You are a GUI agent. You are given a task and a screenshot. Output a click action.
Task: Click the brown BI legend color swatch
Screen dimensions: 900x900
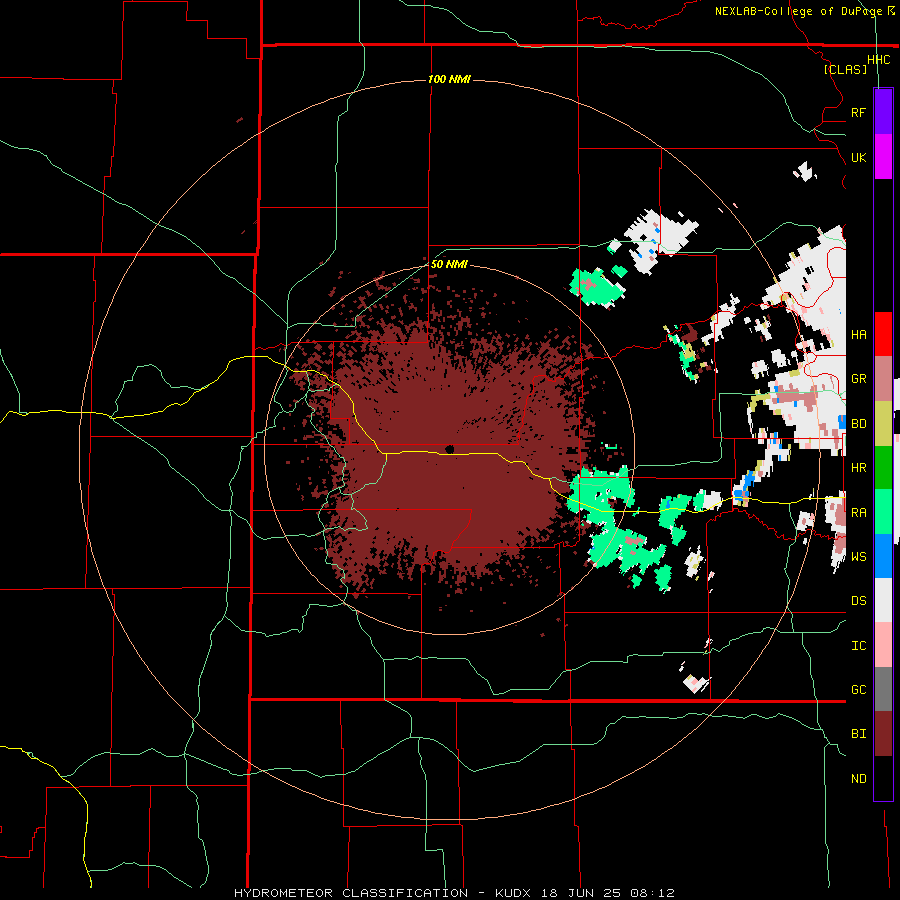(x=883, y=734)
